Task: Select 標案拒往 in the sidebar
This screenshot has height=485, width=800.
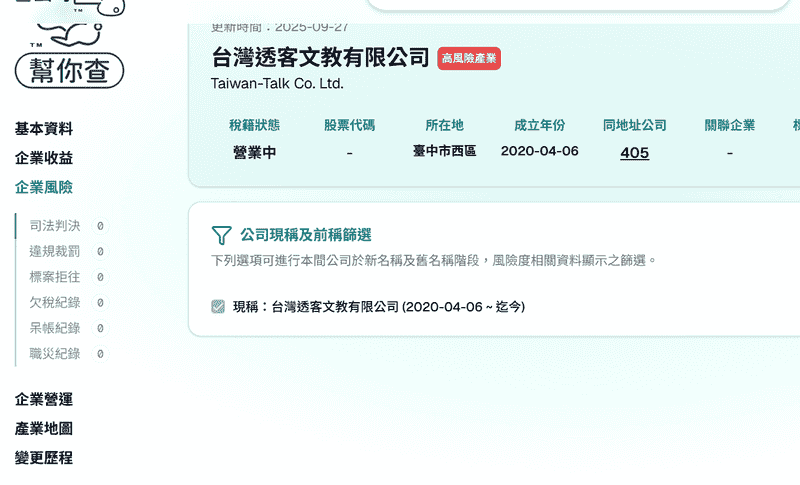Action: pos(55,277)
